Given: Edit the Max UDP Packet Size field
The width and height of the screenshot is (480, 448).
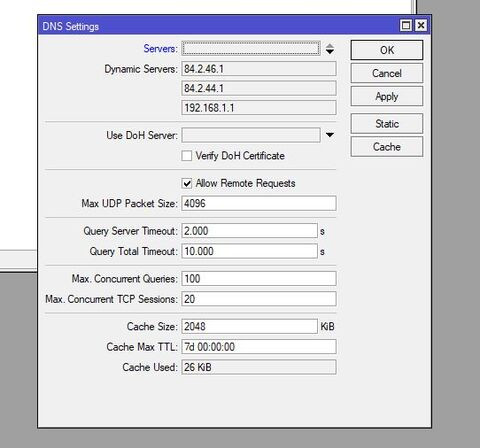Looking at the screenshot, I should click(x=259, y=203).
